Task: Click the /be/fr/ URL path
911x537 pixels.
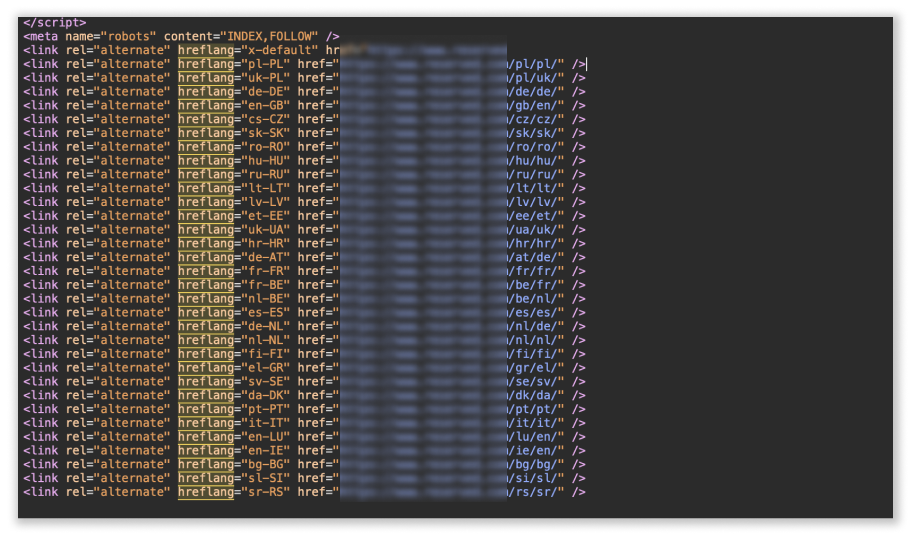Action: (x=533, y=285)
